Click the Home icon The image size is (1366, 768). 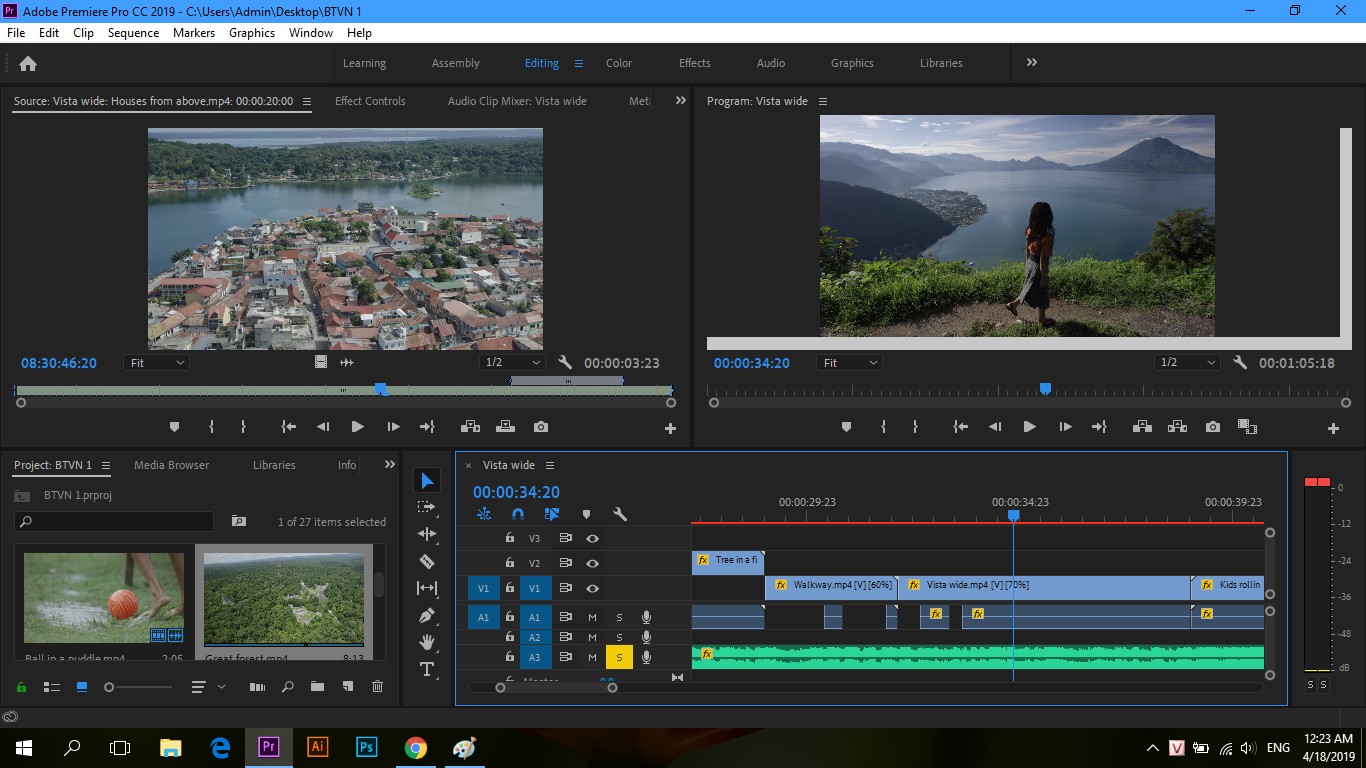click(x=28, y=63)
